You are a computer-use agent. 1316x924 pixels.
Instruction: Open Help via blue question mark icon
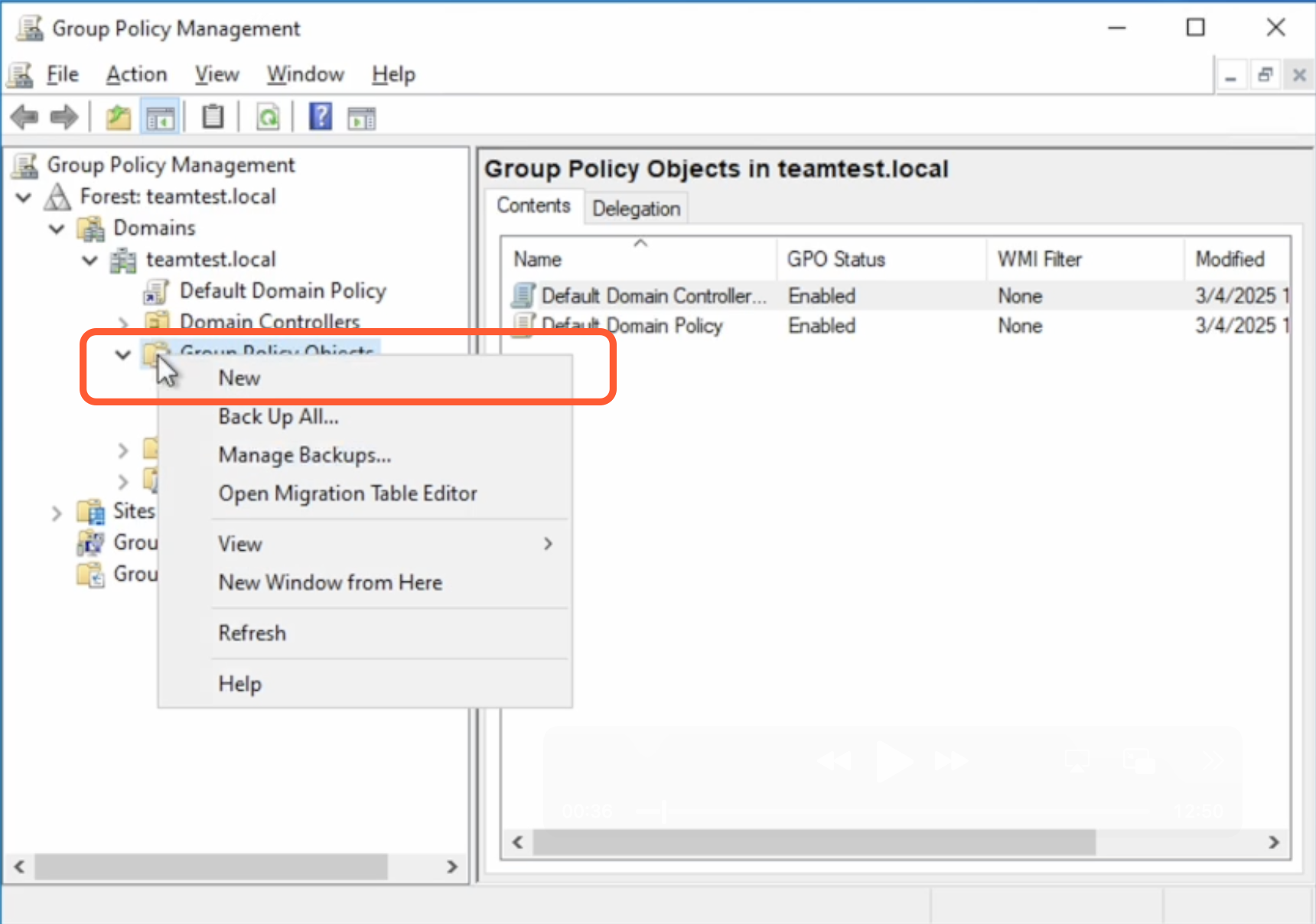pyautogui.click(x=320, y=118)
